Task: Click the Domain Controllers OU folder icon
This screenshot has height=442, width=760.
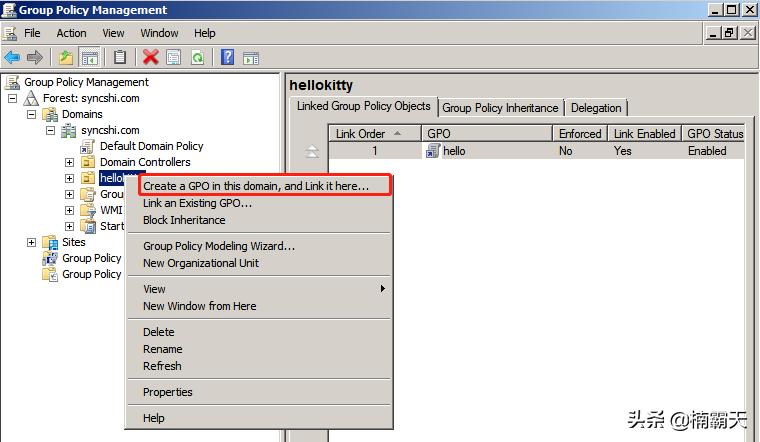Action: [x=88, y=162]
